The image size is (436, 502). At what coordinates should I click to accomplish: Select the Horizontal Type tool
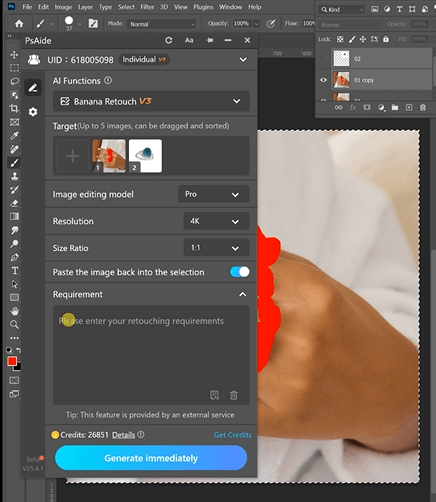(14, 271)
